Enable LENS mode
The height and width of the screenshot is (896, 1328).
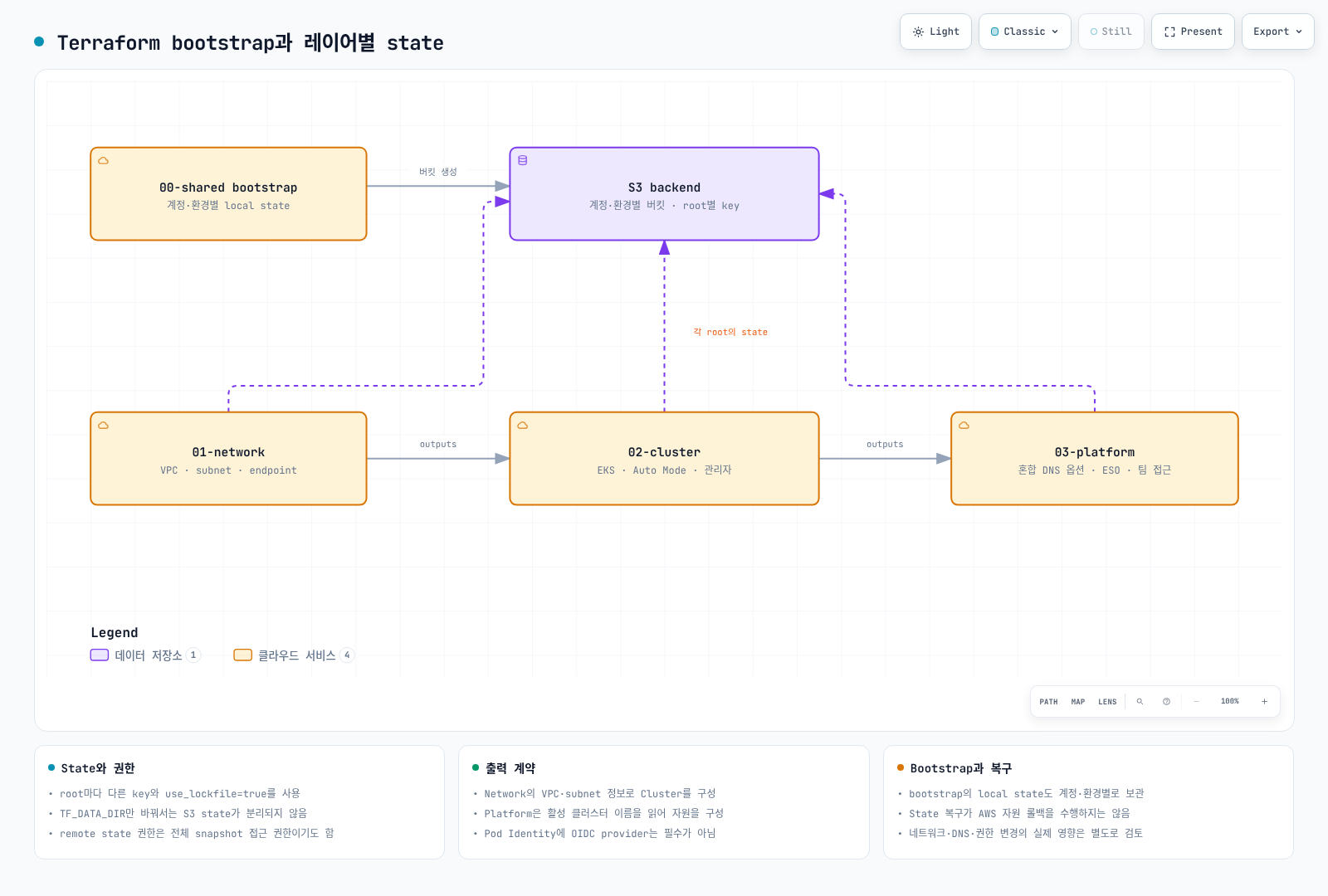tap(1107, 702)
